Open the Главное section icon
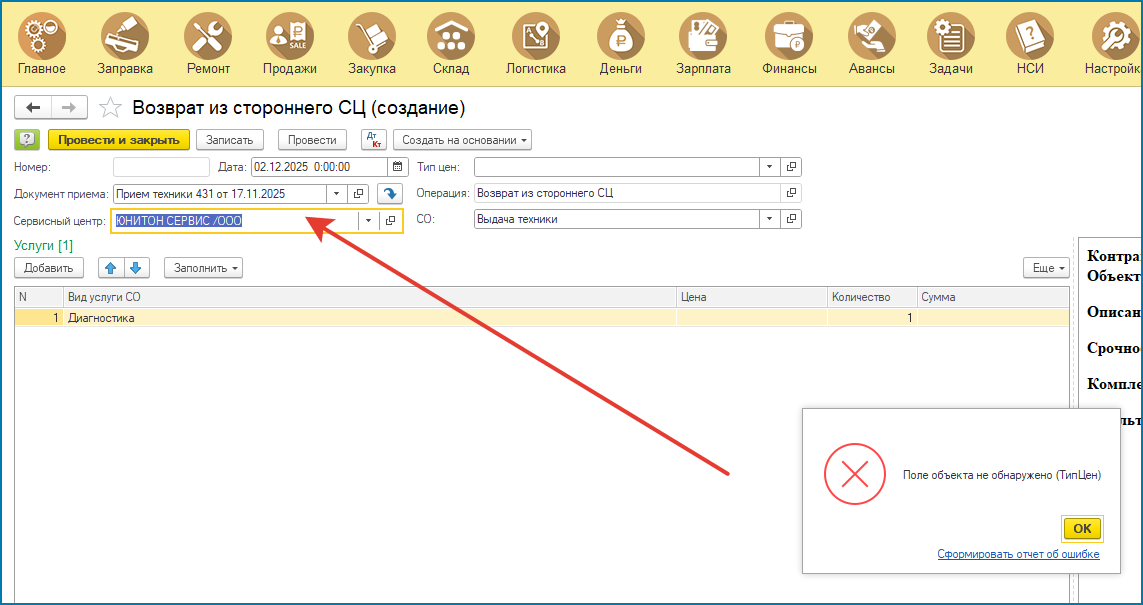The width and height of the screenshot is (1143, 605). pyautogui.click(x=42, y=36)
